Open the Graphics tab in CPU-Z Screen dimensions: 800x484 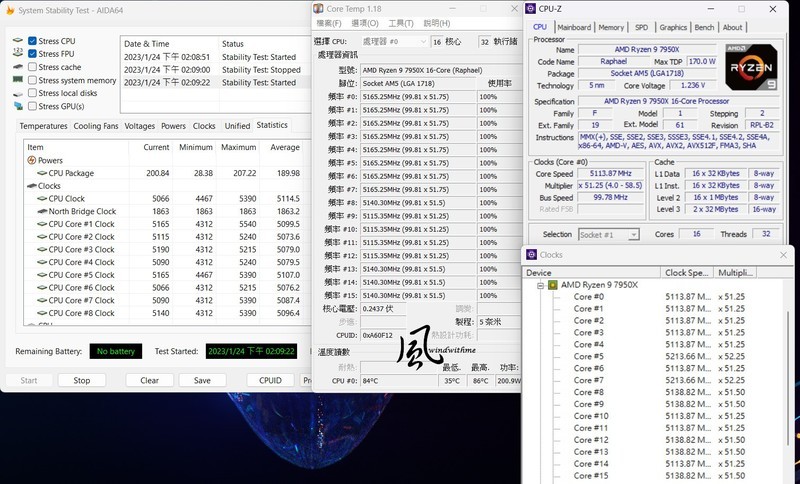(x=673, y=28)
